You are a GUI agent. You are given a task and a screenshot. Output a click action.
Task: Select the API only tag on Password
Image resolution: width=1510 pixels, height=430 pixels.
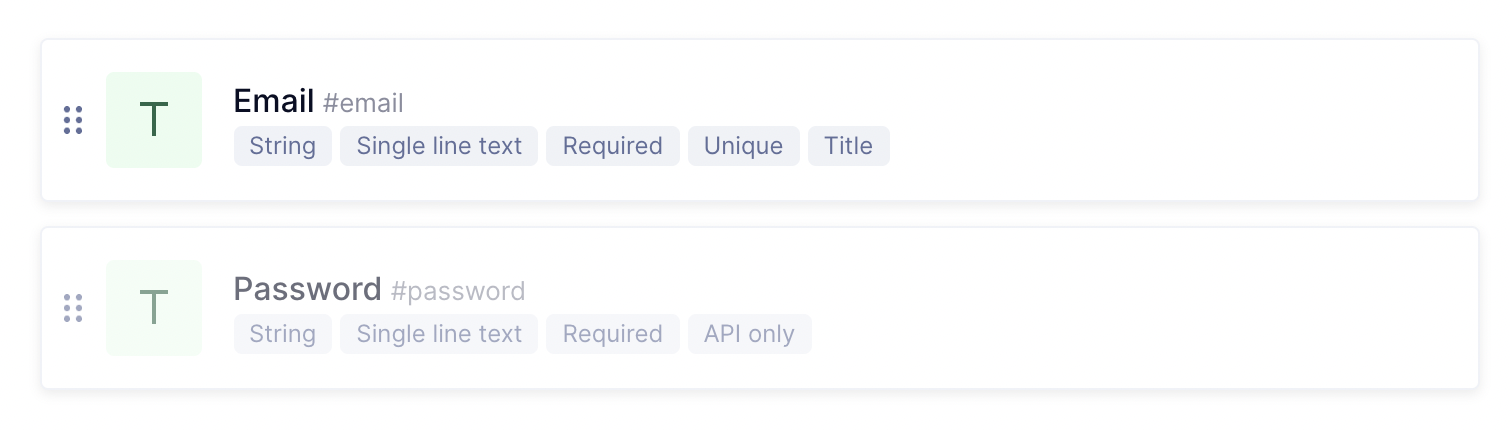750,334
